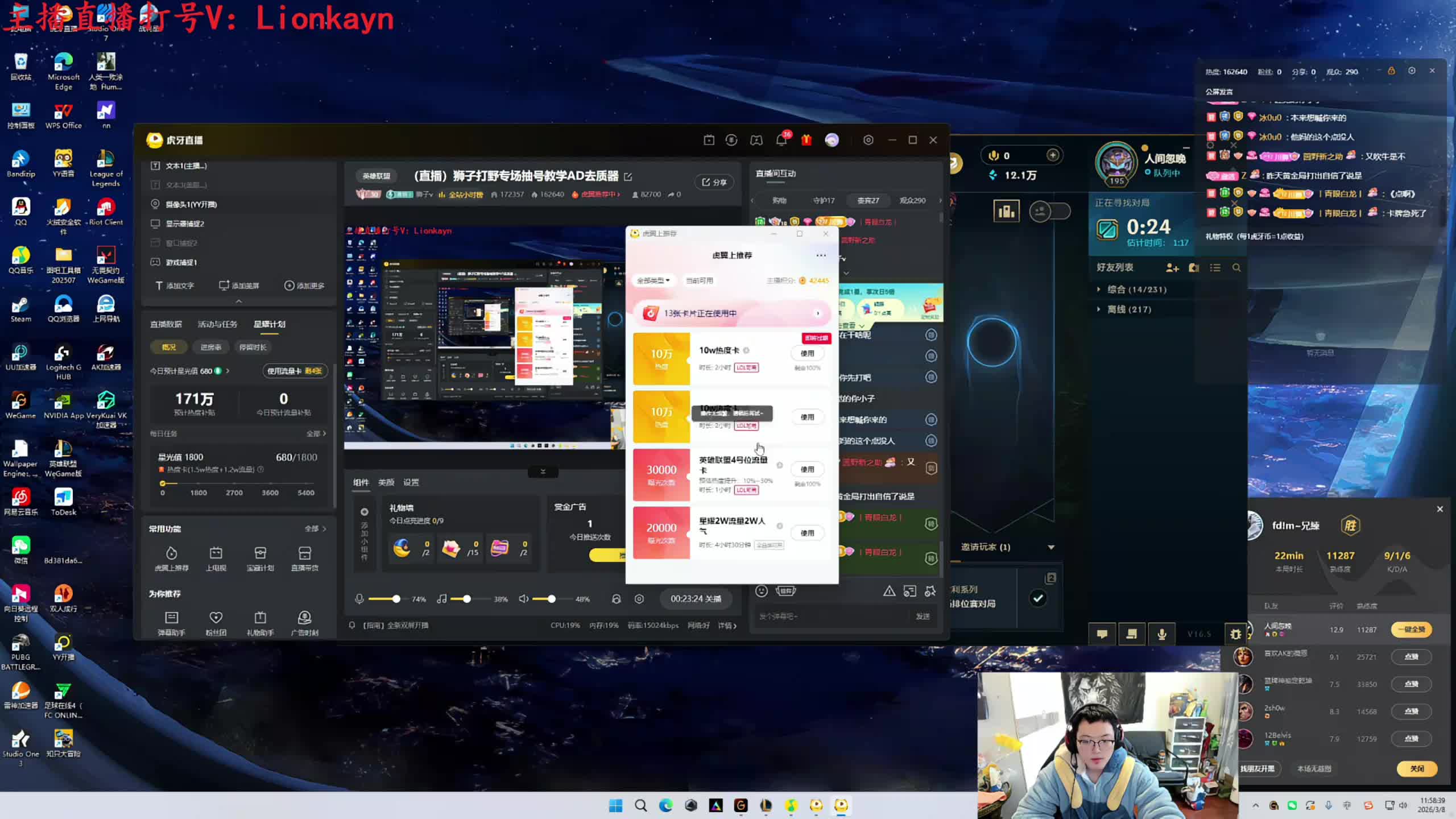The image size is (1456, 819).
Task: Open the emoji picker in chat panel
Action: tap(762, 591)
